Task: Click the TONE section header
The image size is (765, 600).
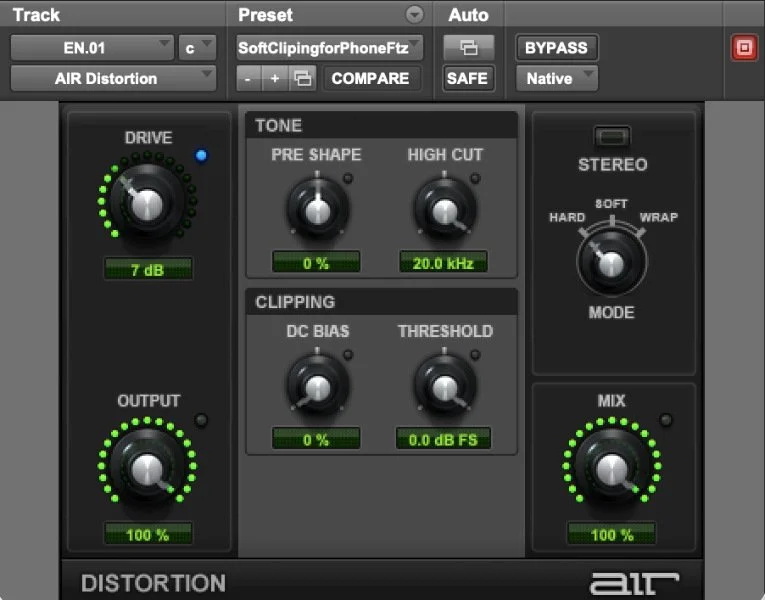Action: click(382, 125)
